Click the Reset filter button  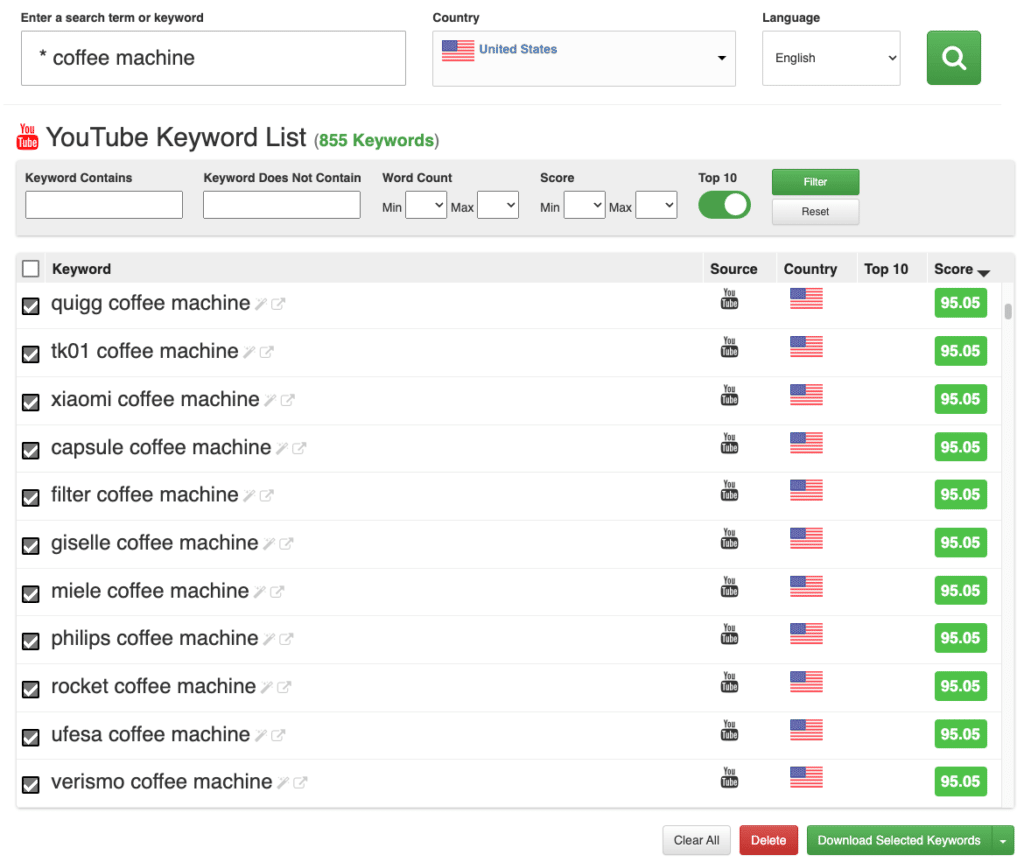click(x=815, y=212)
